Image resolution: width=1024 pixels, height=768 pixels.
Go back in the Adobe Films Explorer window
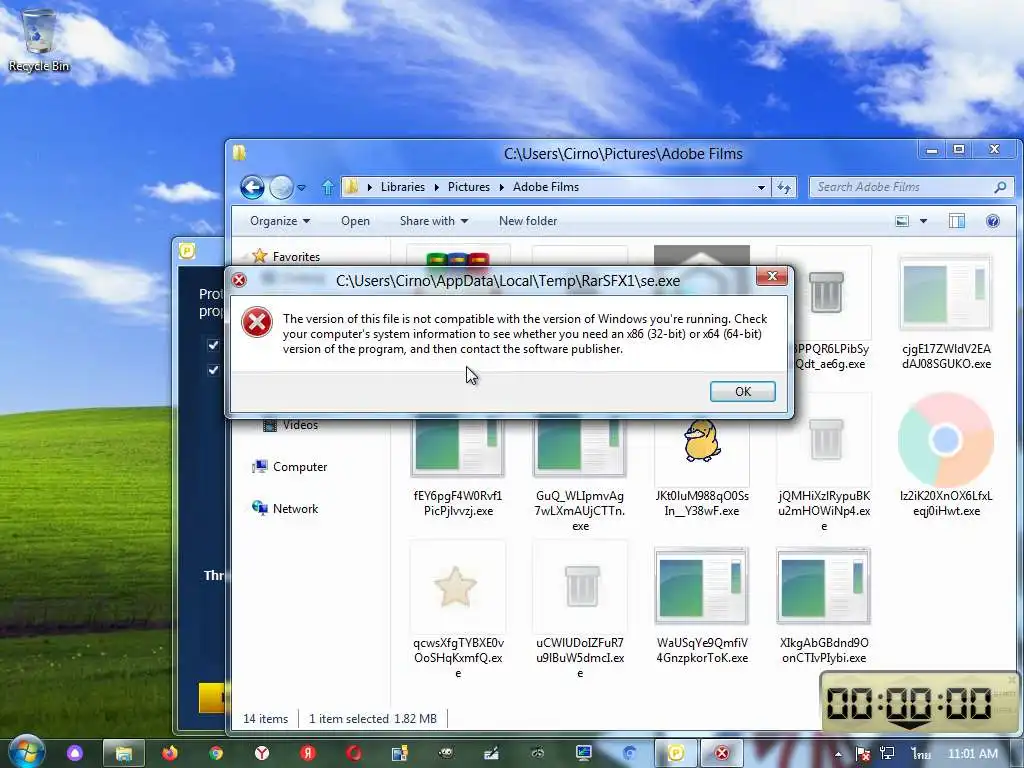pos(252,187)
